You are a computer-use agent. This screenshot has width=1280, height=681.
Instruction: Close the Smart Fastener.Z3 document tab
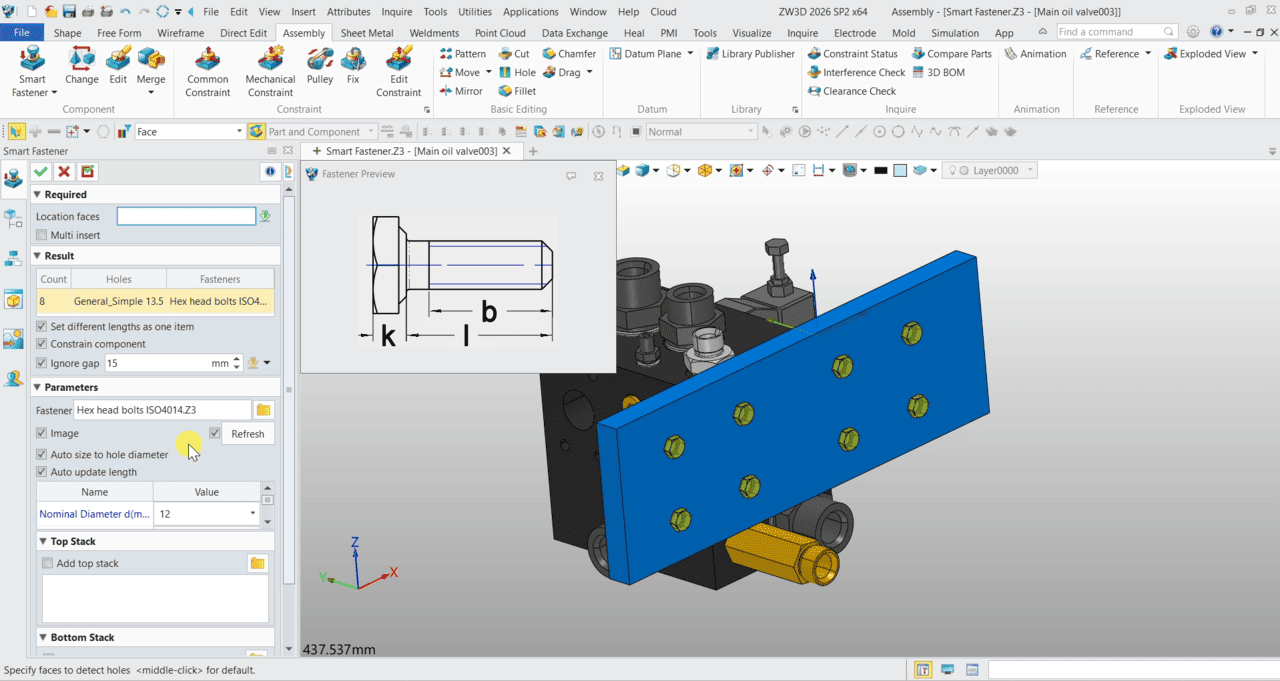tap(507, 151)
